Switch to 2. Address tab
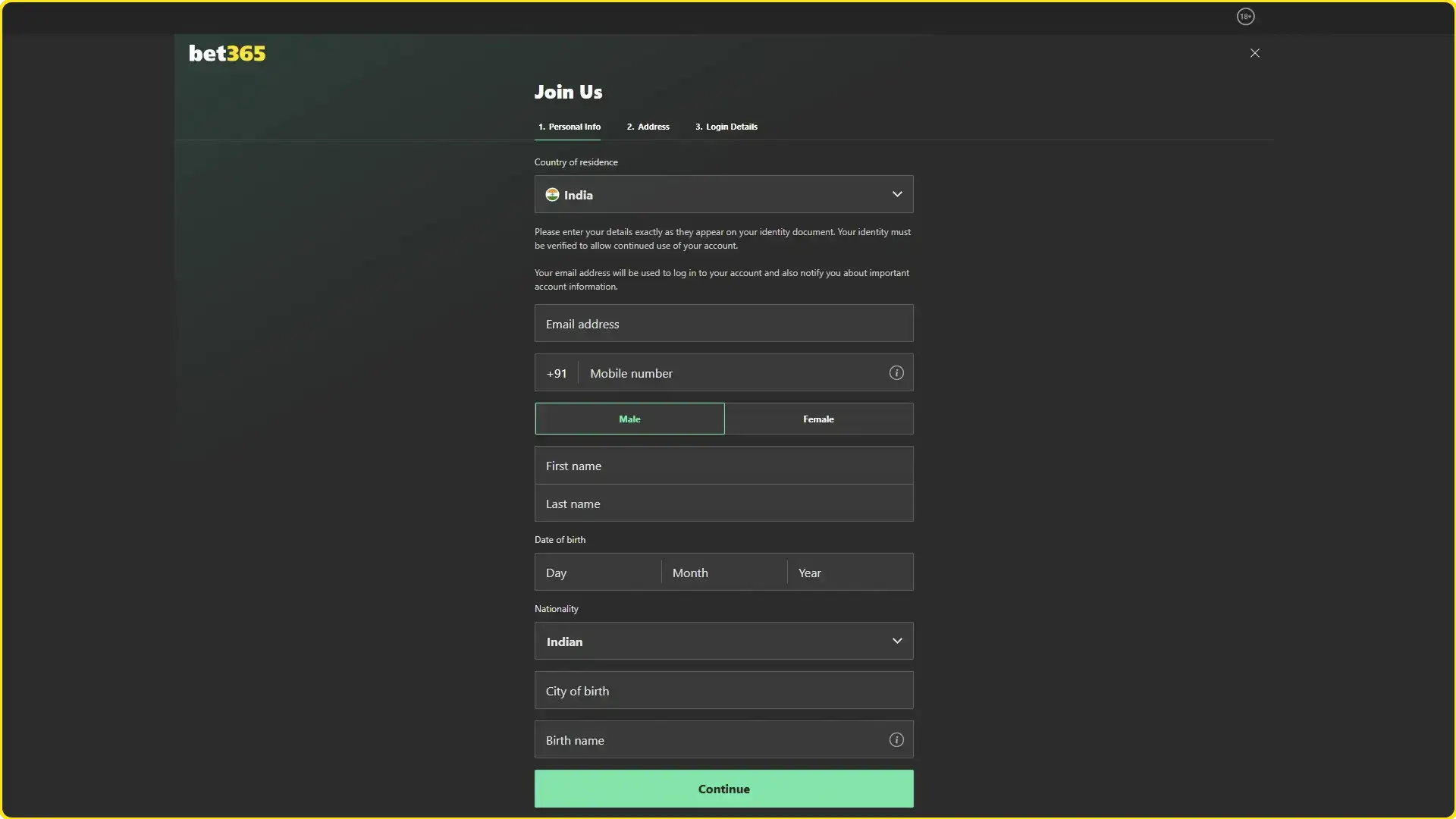The image size is (1456, 819). [648, 127]
